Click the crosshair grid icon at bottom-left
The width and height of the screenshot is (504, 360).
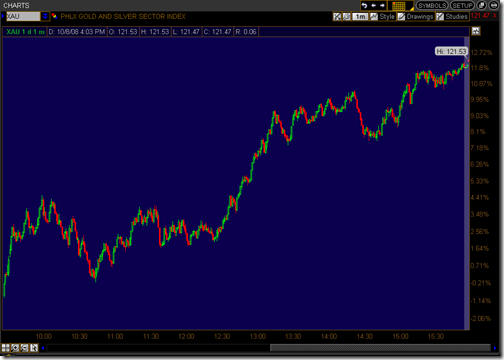click(6, 348)
